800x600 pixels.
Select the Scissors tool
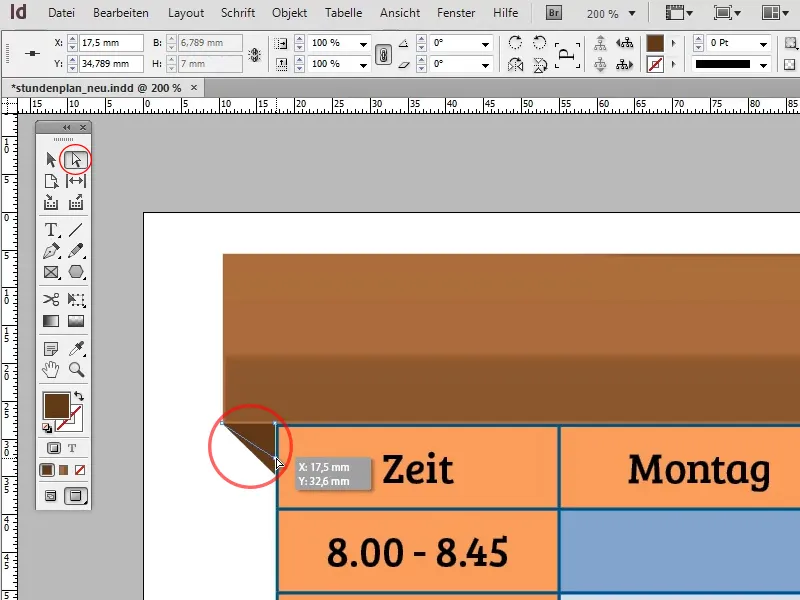pos(51,299)
